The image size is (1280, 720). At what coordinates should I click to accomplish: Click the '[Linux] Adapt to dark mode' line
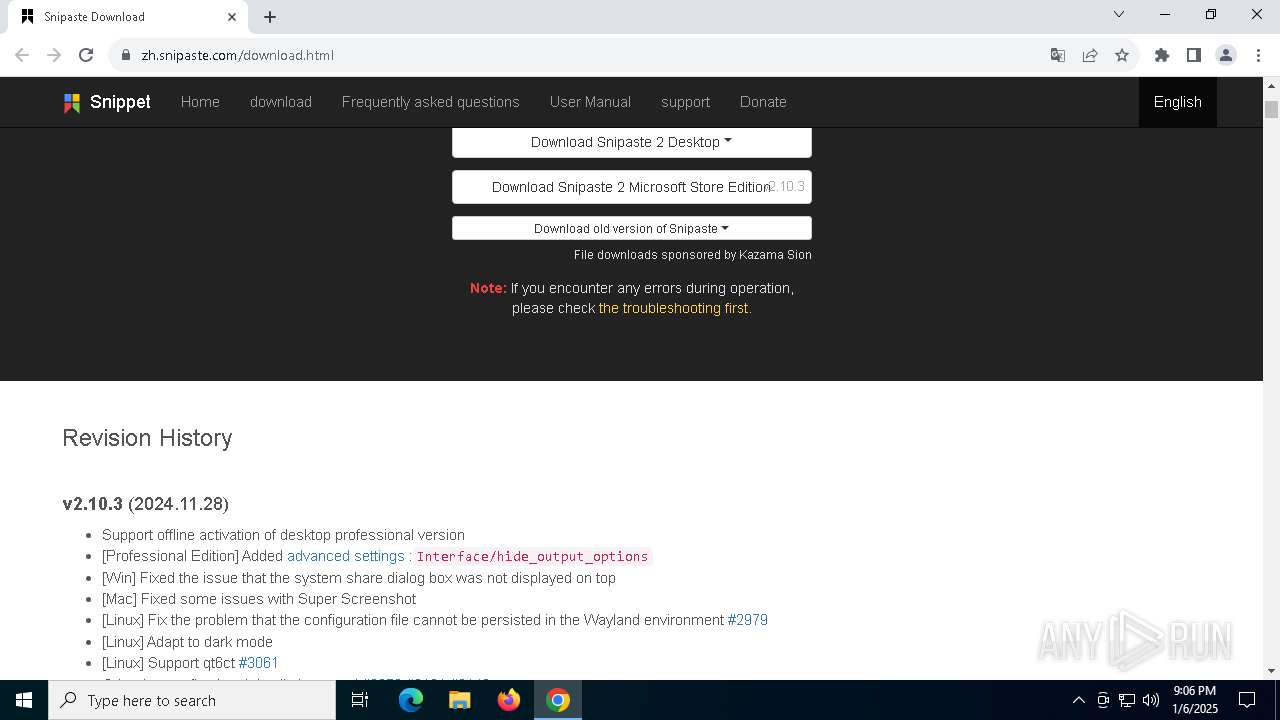tap(187, 642)
